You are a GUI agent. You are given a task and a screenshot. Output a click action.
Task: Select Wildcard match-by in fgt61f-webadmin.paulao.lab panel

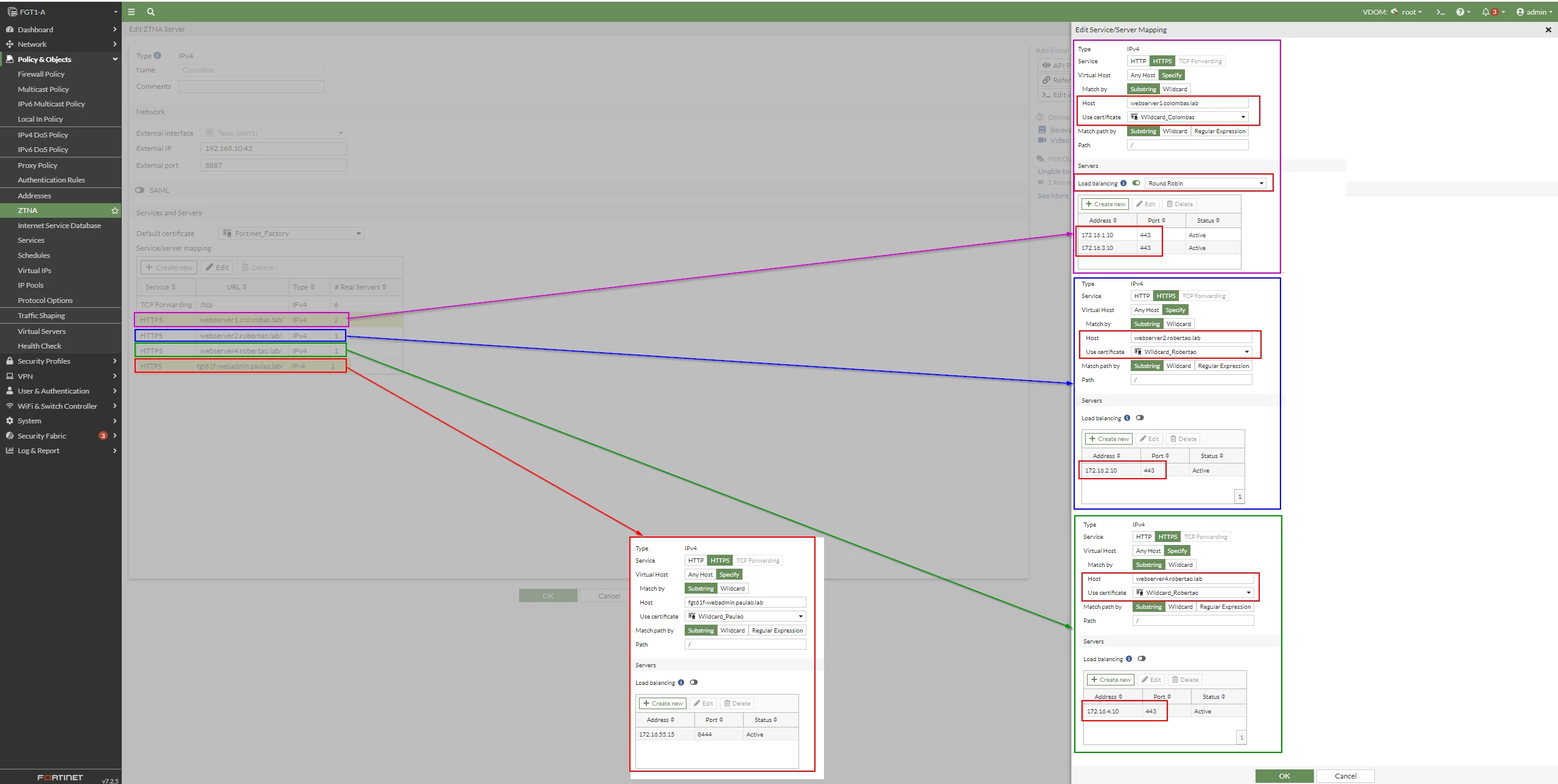[732, 588]
